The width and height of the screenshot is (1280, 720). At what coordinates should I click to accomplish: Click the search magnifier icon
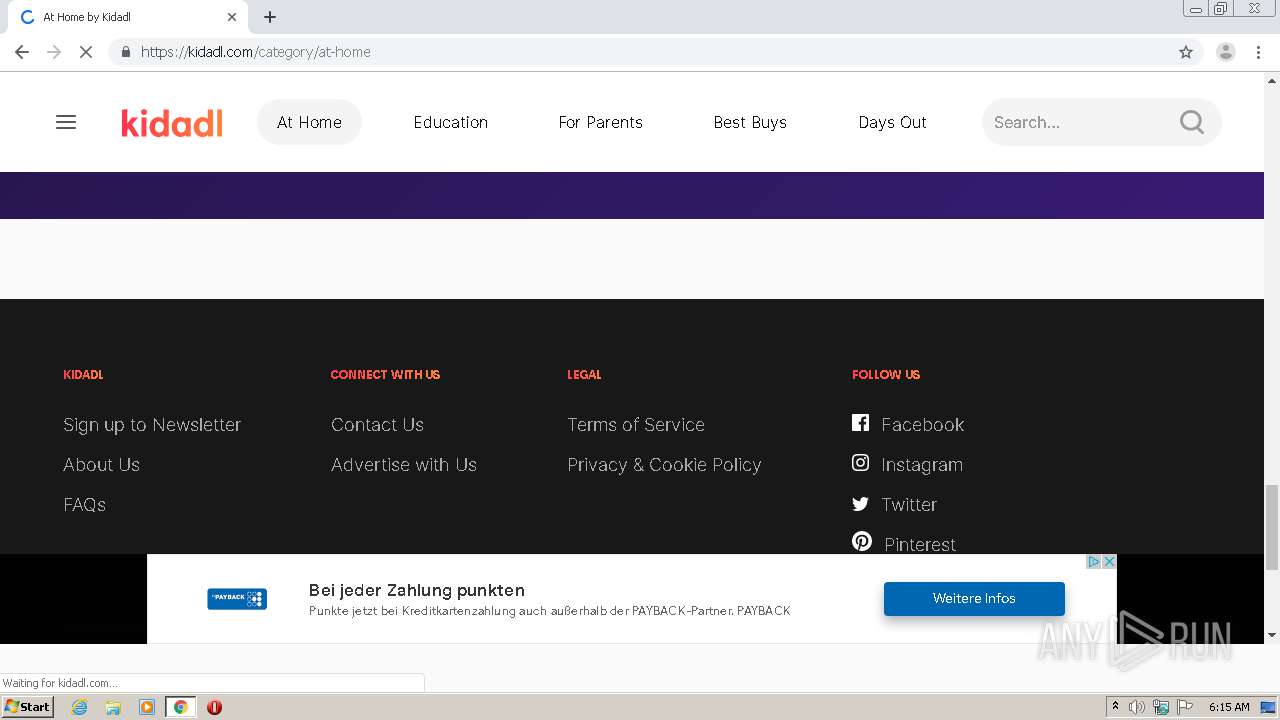pyautogui.click(x=1192, y=122)
